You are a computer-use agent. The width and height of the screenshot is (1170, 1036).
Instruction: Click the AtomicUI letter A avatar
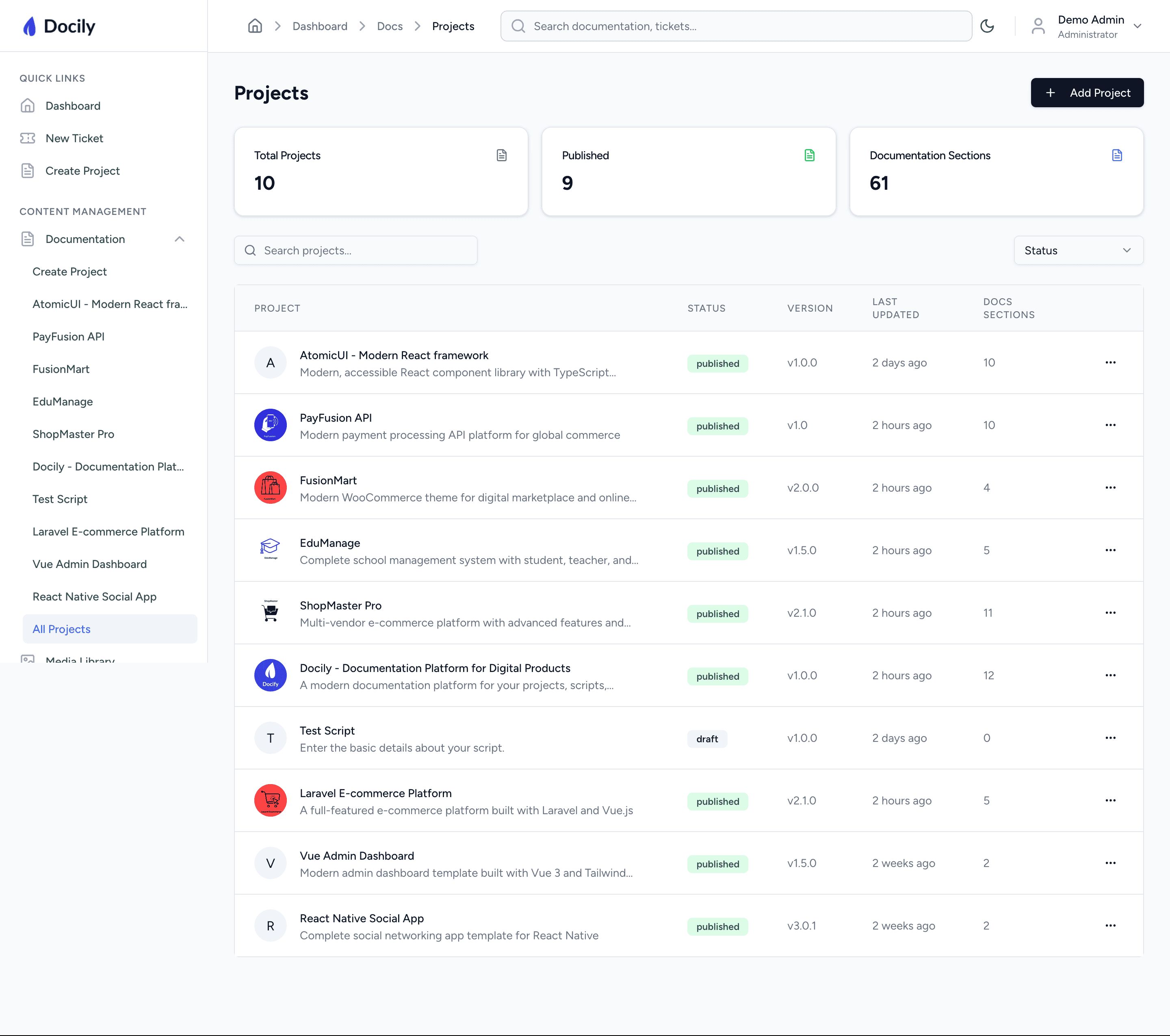pos(270,362)
